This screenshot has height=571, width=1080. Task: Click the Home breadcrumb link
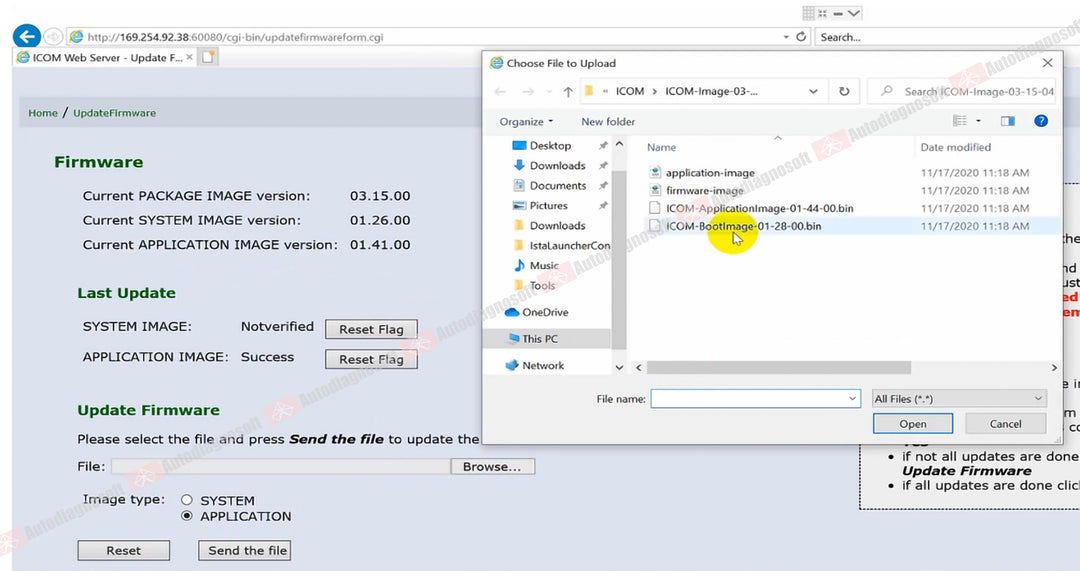[43, 113]
